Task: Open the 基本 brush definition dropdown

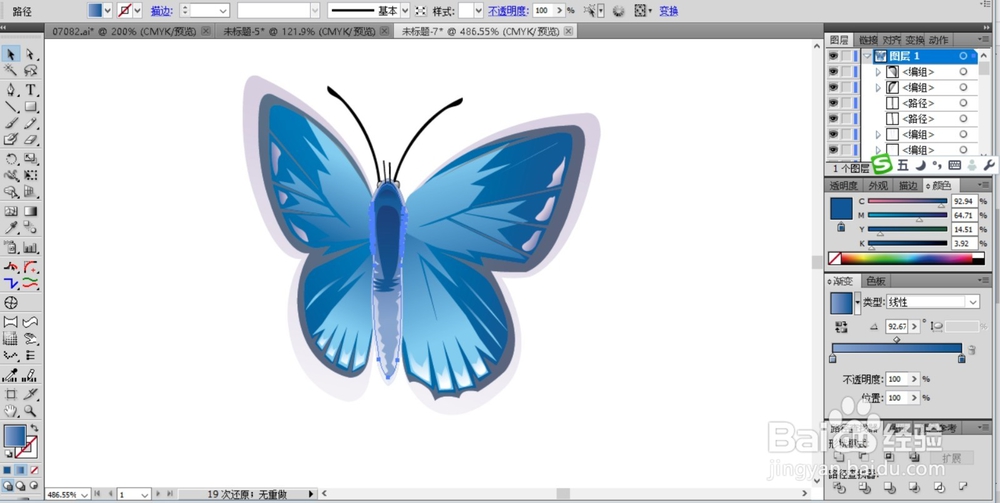Action: click(x=404, y=11)
